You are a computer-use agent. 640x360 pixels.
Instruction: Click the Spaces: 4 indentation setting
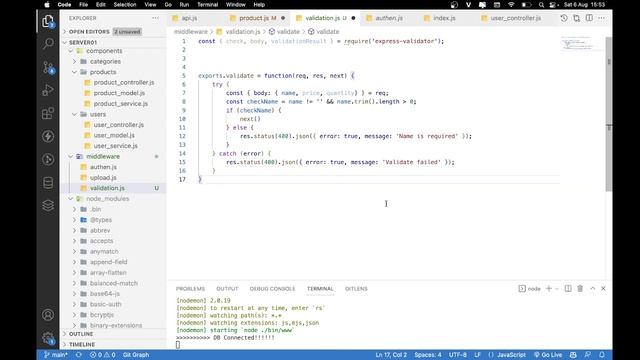(x=428, y=355)
